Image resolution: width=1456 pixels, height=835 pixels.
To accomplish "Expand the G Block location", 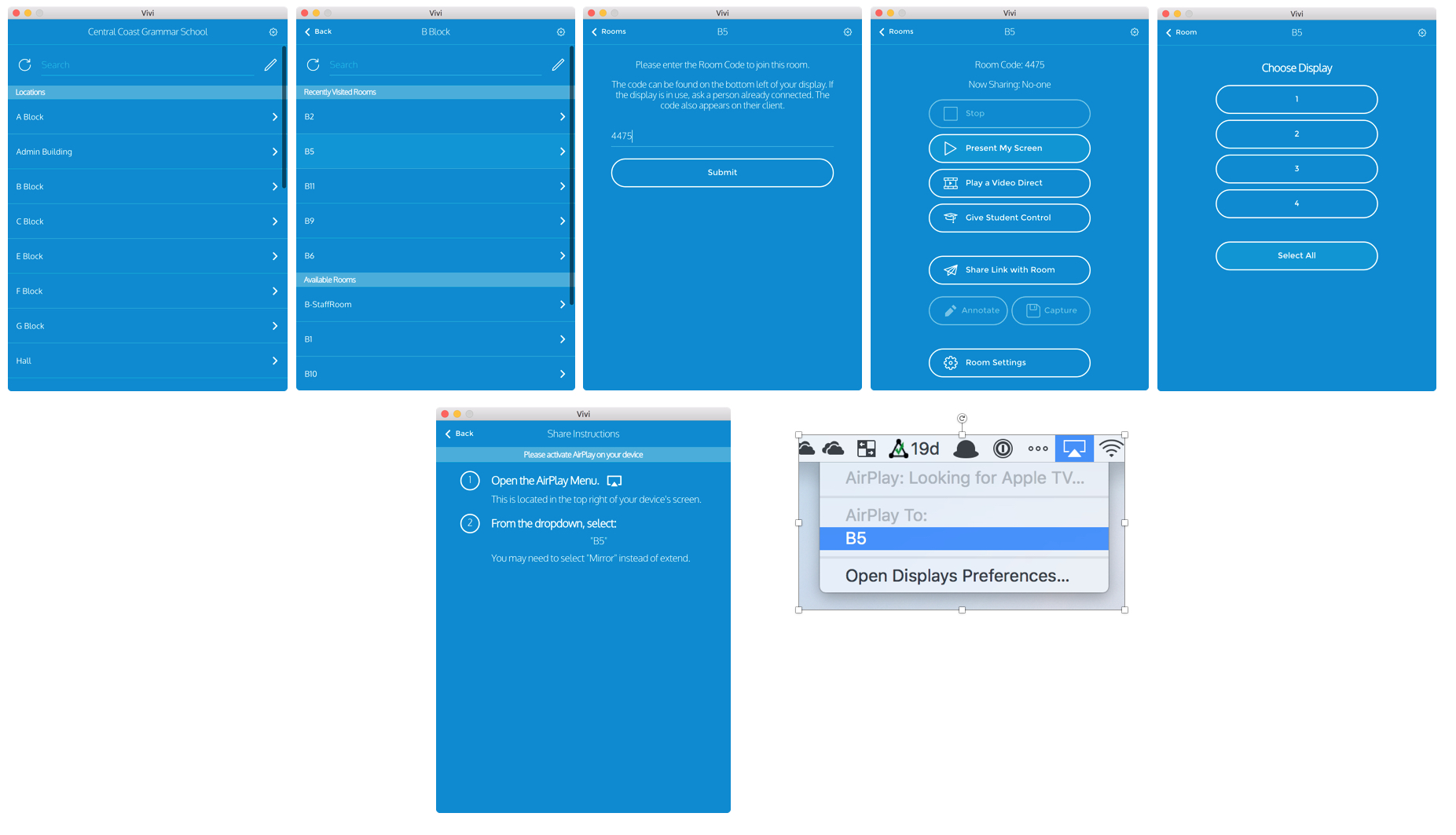I will point(147,326).
